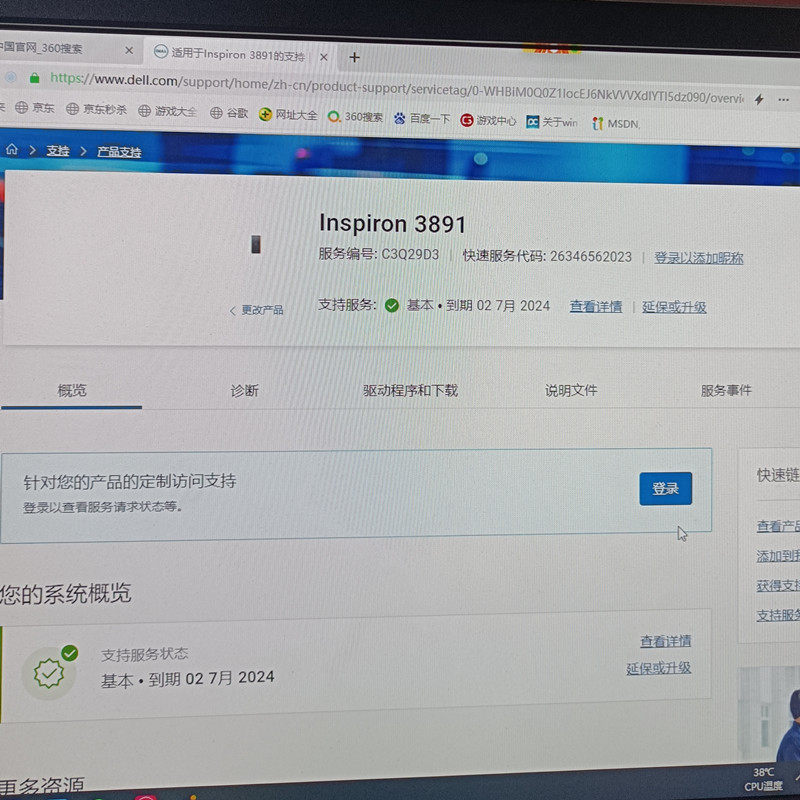
Task: Select the 服务事件 tab
Action: tap(726, 391)
